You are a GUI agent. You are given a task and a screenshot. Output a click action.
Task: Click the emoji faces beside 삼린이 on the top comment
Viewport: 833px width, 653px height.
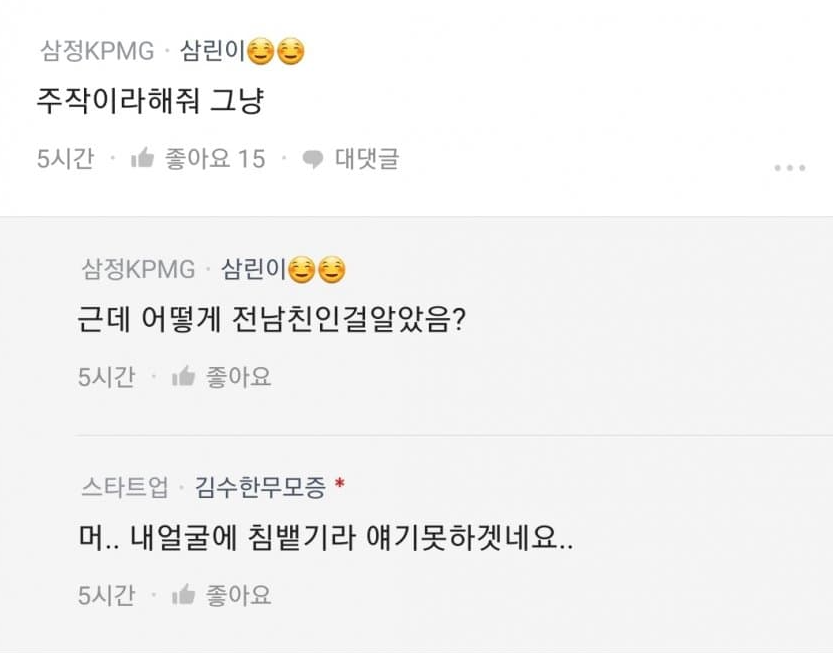click(x=276, y=50)
